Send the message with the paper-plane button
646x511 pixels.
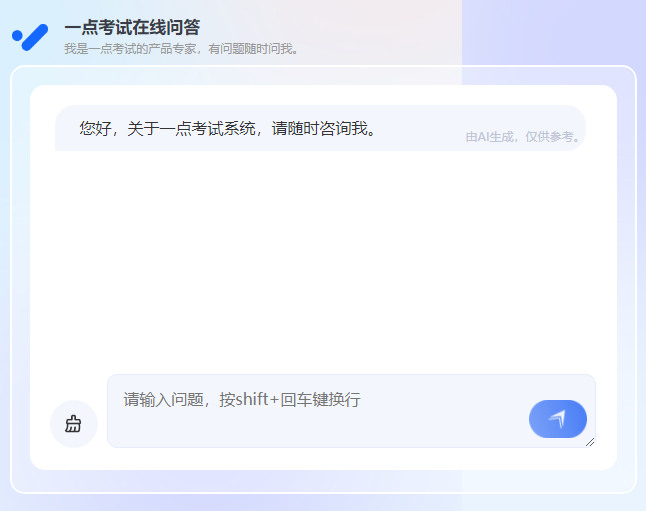[x=557, y=419]
